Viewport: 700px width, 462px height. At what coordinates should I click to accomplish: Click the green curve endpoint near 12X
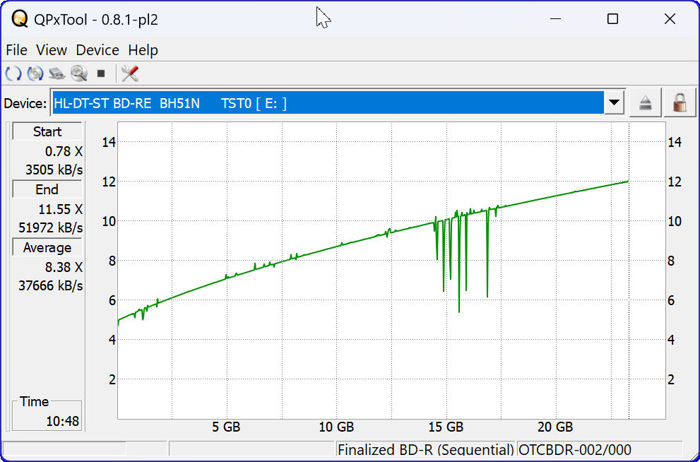[x=627, y=181]
